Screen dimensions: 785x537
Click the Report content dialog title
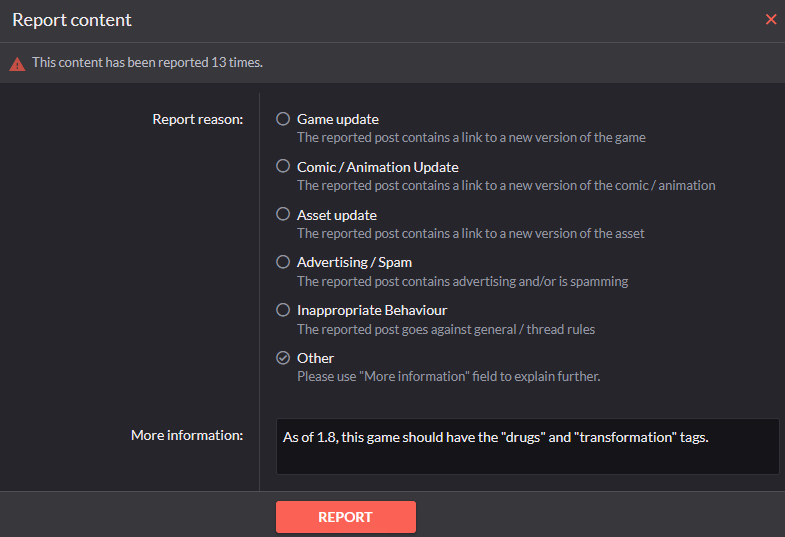[x=72, y=20]
